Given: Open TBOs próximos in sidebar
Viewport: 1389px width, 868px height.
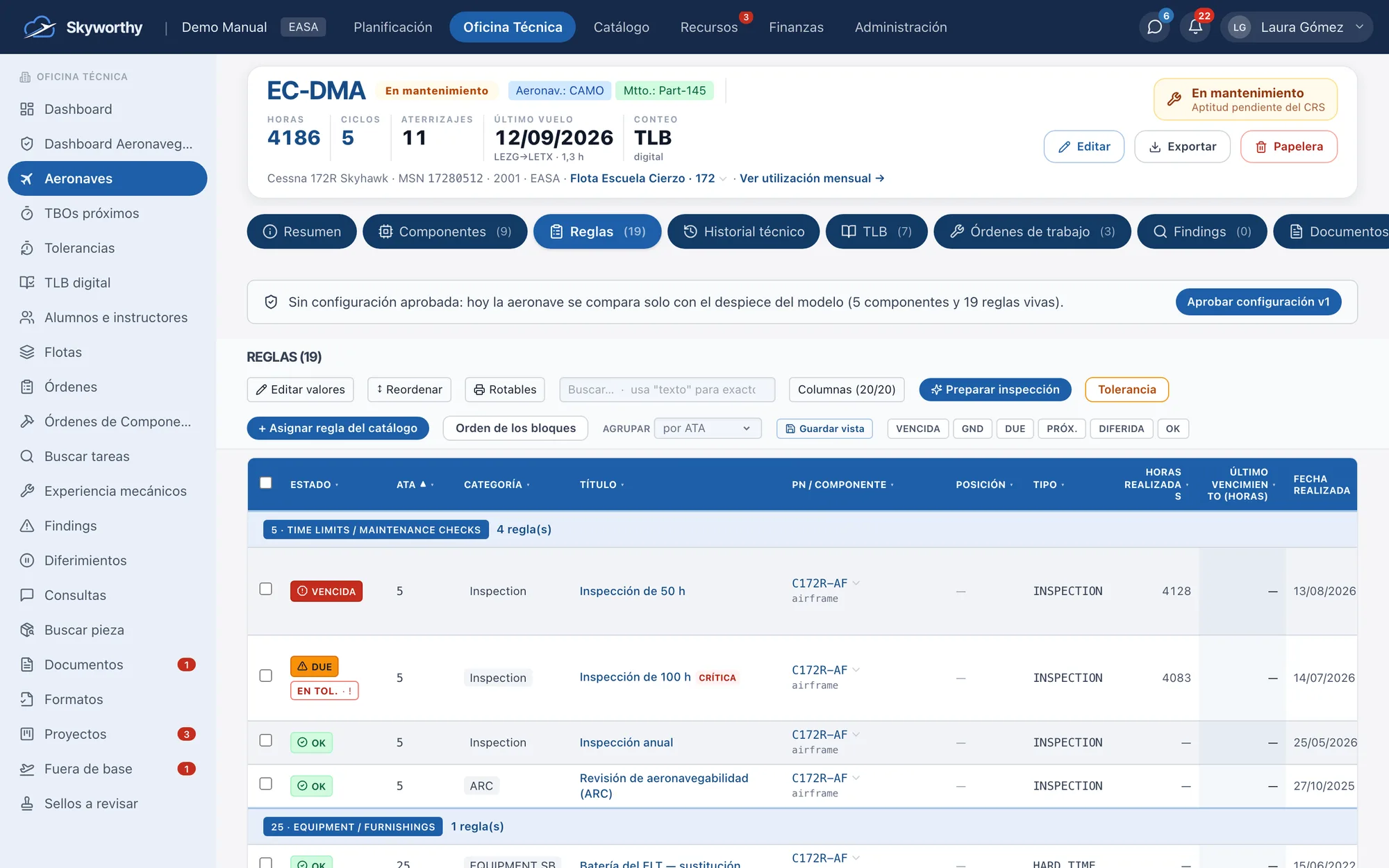Looking at the screenshot, I should 108,213.
